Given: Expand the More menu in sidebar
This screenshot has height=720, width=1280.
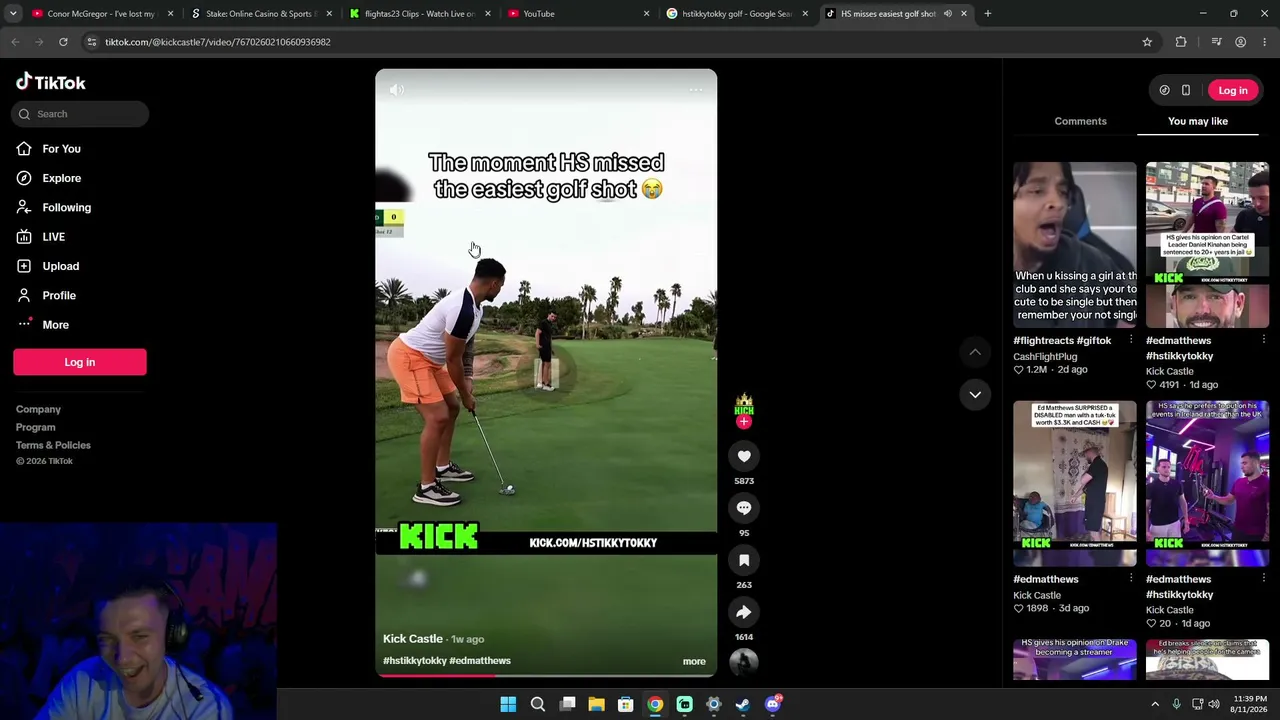Looking at the screenshot, I should tap(55, 325).
